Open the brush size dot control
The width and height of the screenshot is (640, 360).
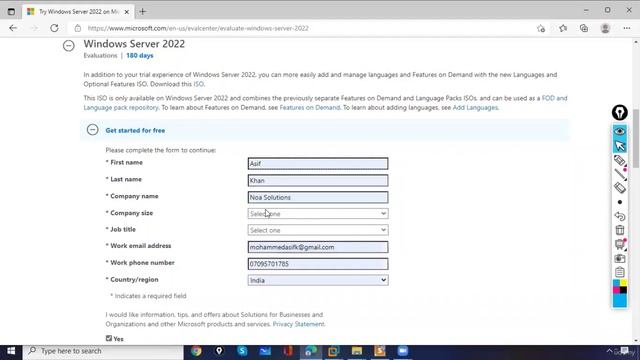click(620, 202)
